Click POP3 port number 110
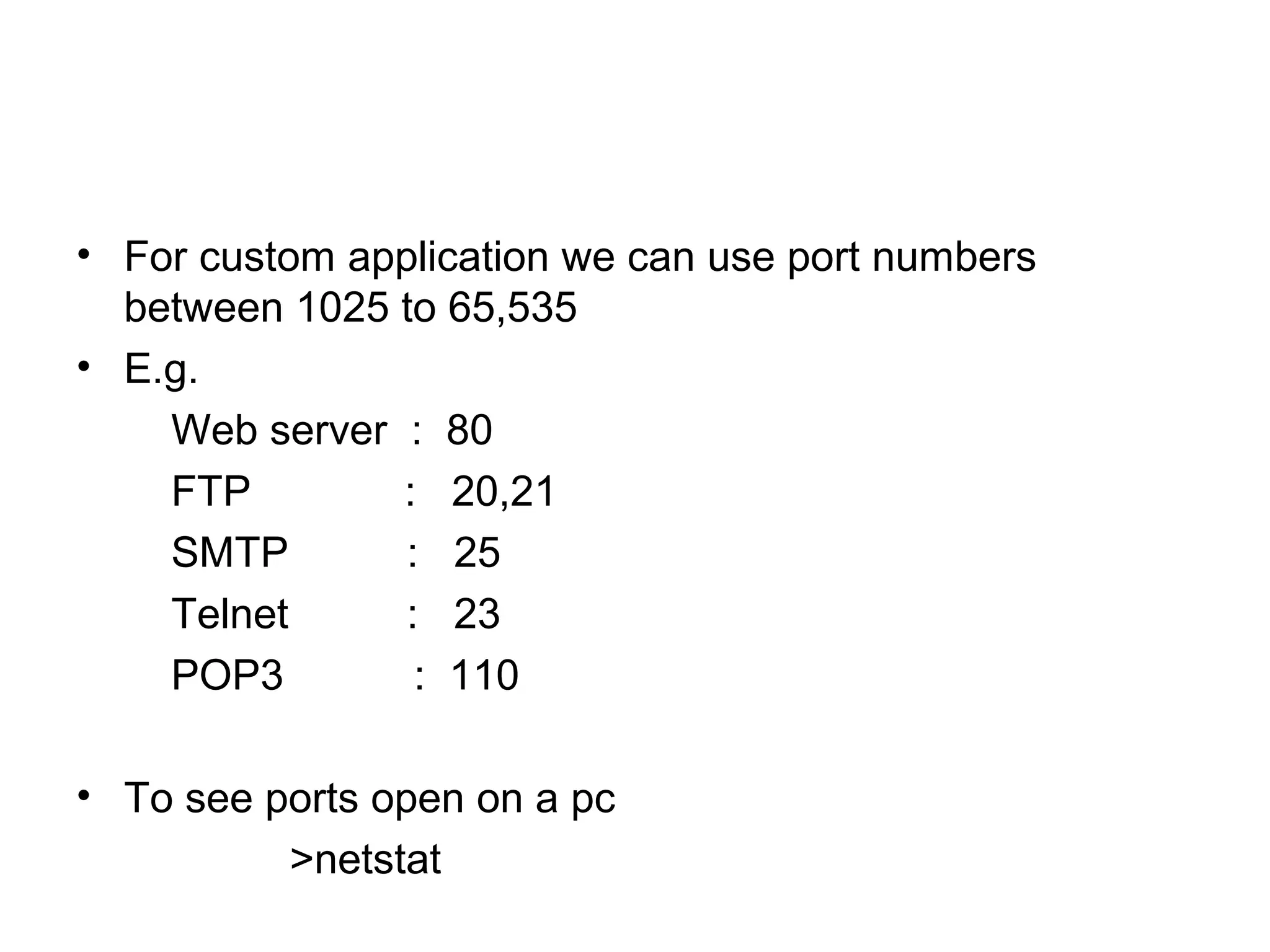This screenshot has height=952, width=1270. 484,674
